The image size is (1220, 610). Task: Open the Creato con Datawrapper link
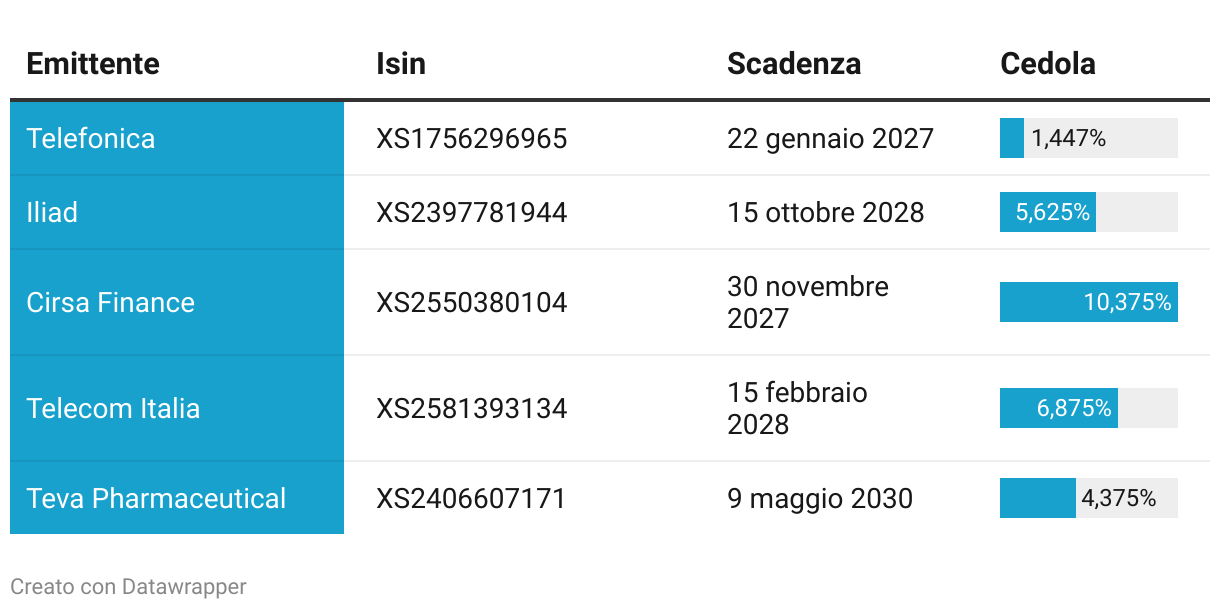click(x=128, y=587)
